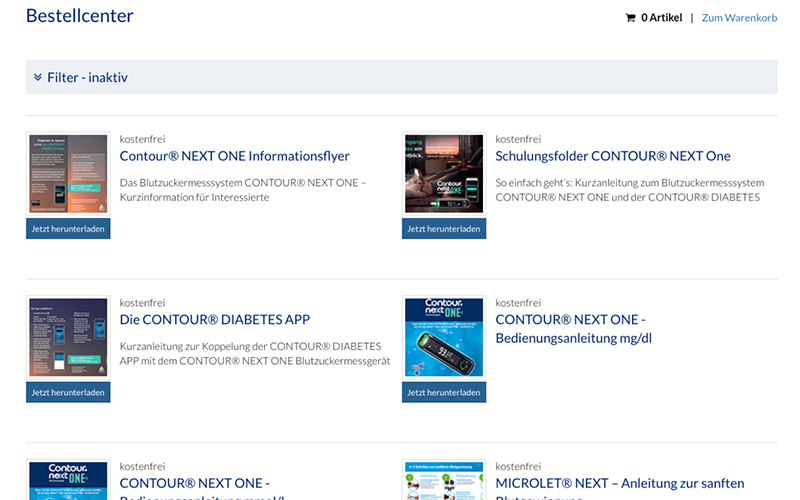
Task: Download the CONTOUR DIABETES APP guide
Action: pos(68,393)
